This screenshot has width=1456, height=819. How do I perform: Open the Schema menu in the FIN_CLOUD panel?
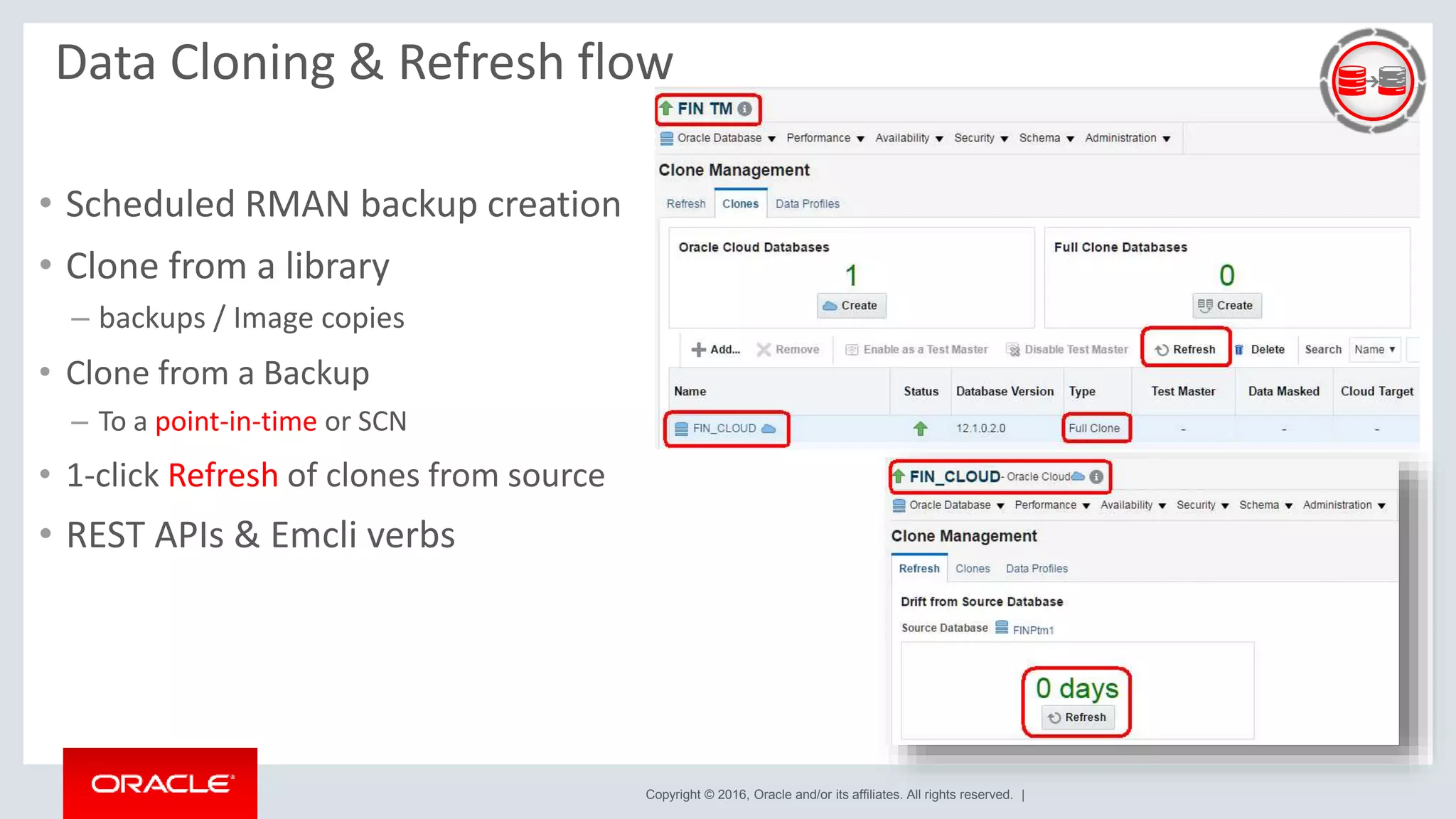pyautogui.click(x=1266, y=505)
